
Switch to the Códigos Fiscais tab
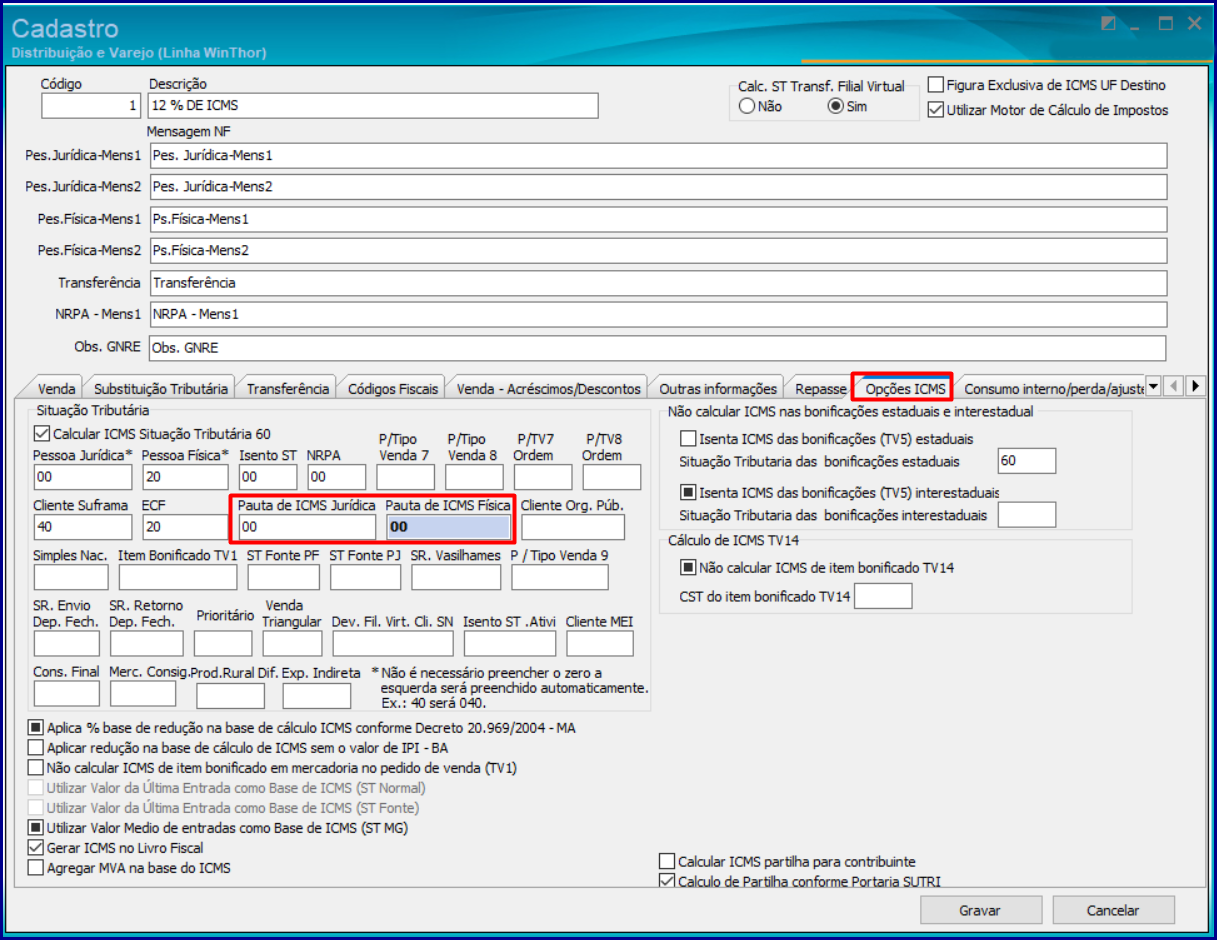point(393,388)
